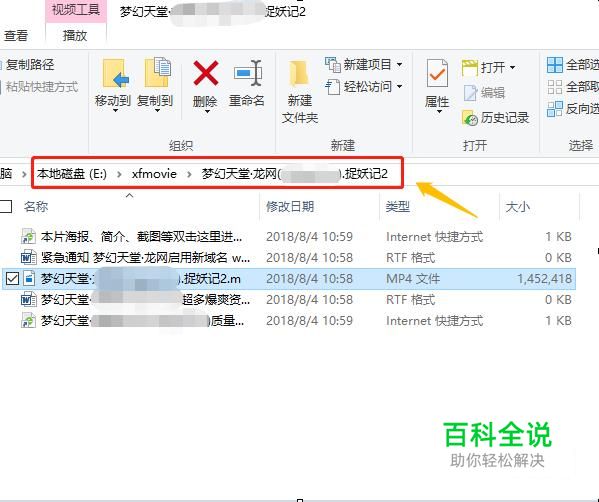The height and width of the screenshot is (502, 599).
Task: Click 粘贴快捷方式 button
Action: [x=39, y=87]
